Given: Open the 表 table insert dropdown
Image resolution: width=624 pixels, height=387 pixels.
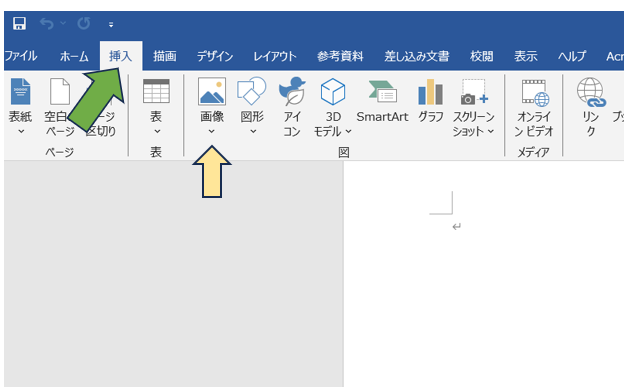Looking at the screenshot, I should 156,107.
